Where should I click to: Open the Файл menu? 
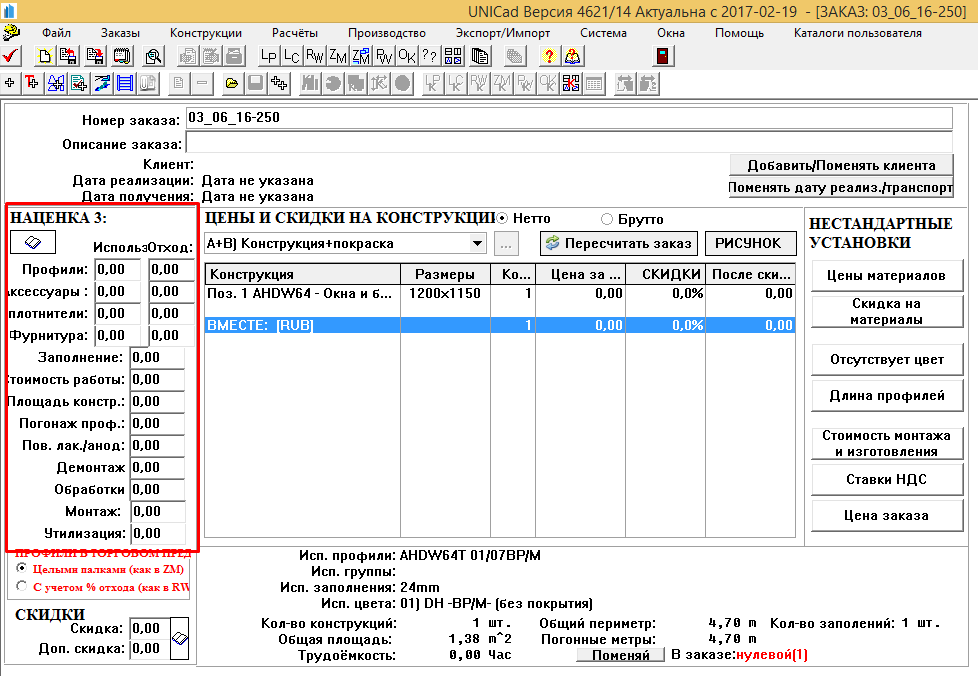[56, 33]
